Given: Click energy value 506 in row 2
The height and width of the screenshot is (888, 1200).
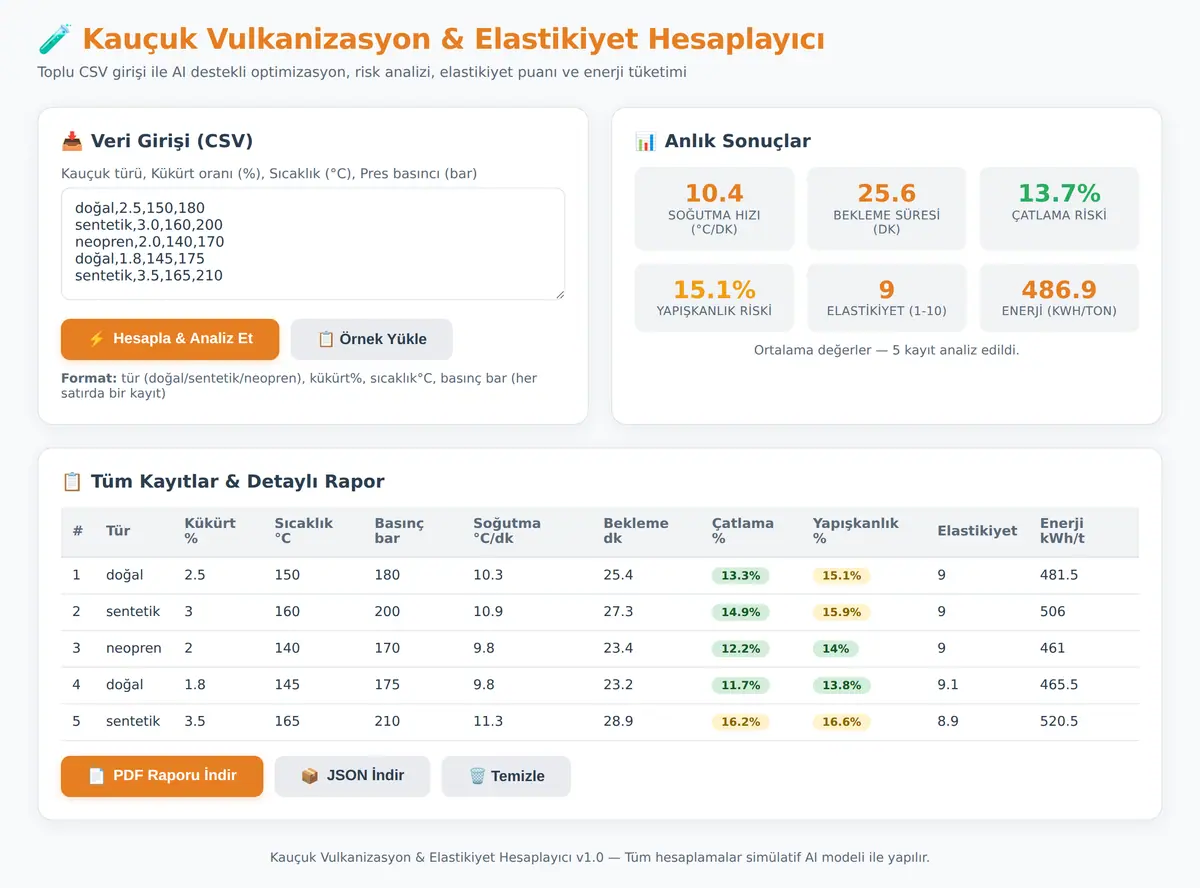Looking at the screenshot, I should tap(1053, 611).
